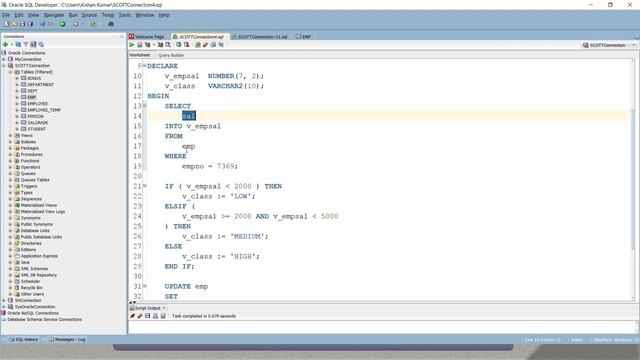Viewport: 640px width, 360px height.
Task: Click the gray Forward navigation button
Action: pyautogui.click(x=76, y=24)
